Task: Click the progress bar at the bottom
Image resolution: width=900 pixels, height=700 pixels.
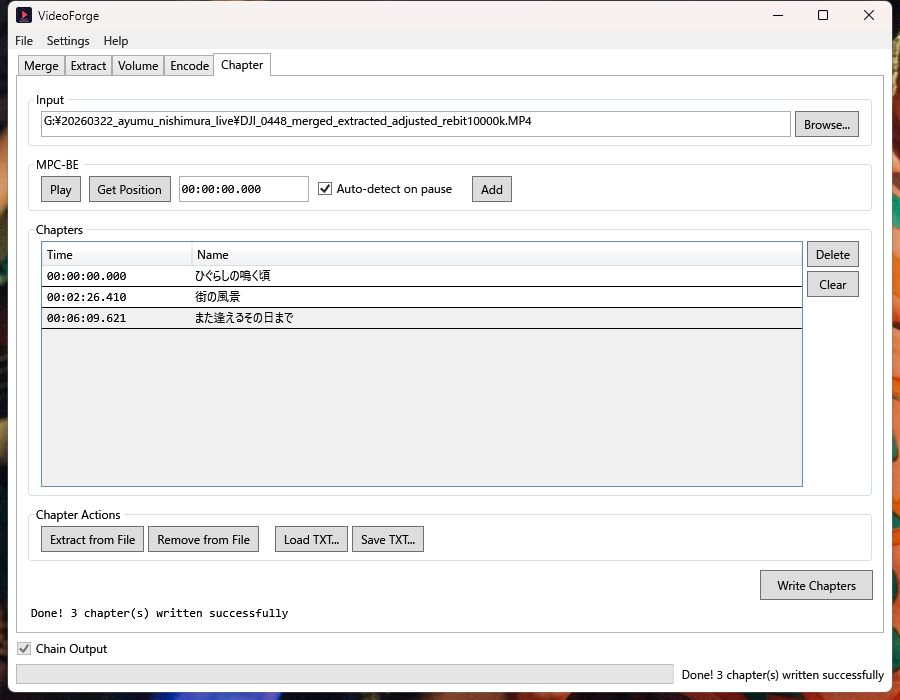Action: (344, 675)
